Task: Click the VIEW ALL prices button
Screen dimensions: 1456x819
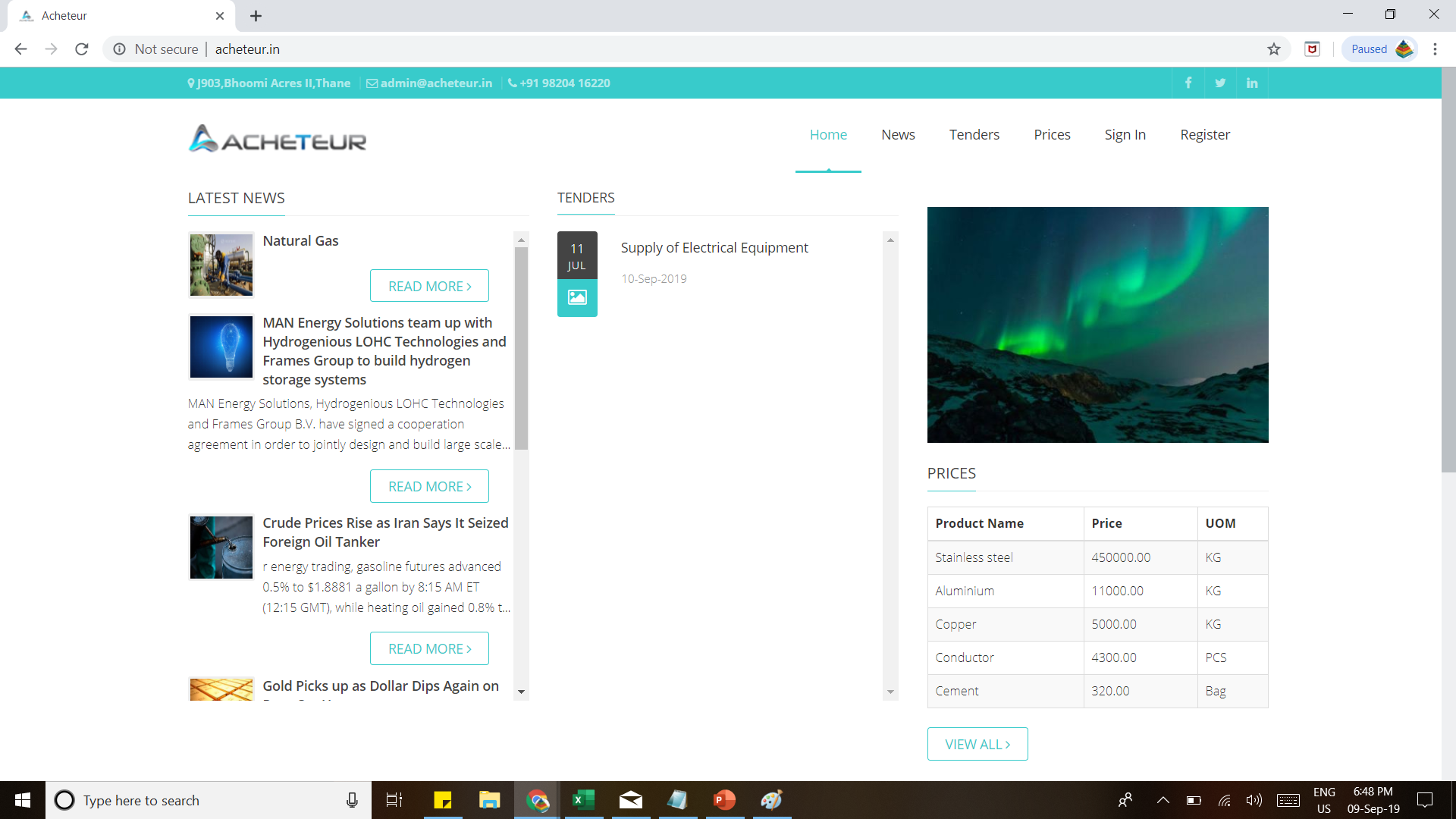Action: pos(977,744)
